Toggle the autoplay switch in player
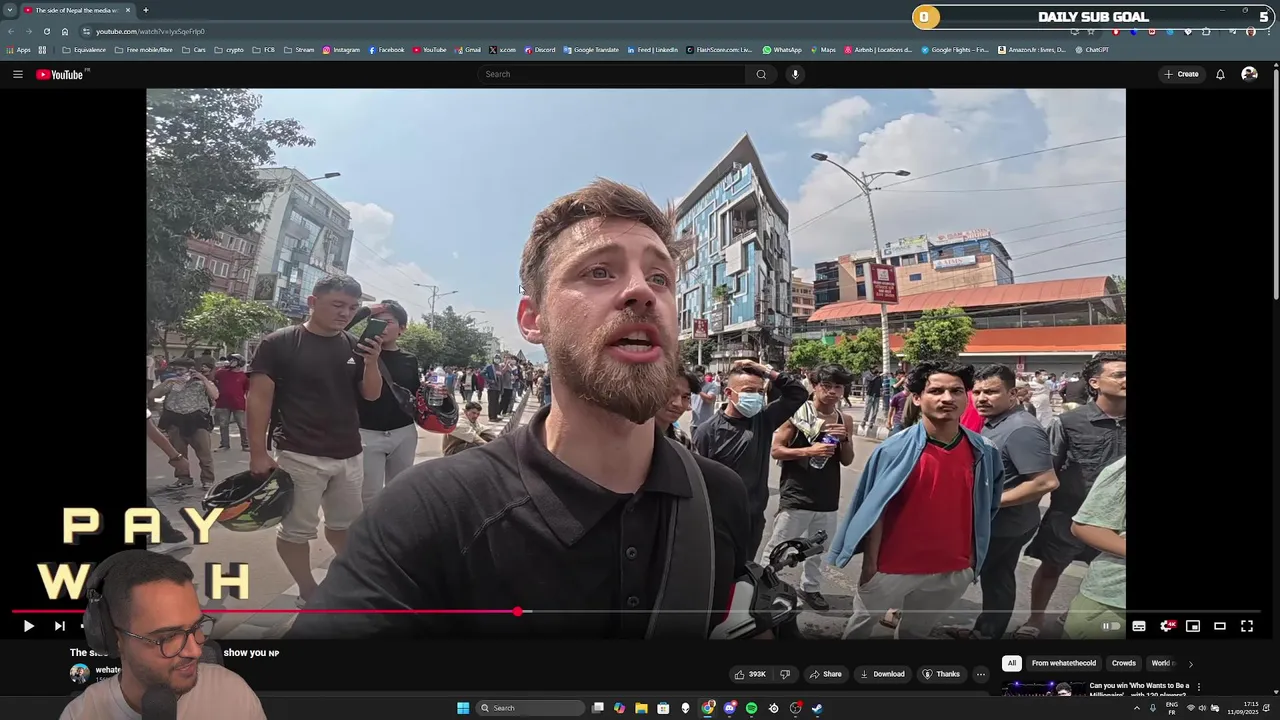The height and width of the screenshot is (720, 1280). [x=1111, y=626]
